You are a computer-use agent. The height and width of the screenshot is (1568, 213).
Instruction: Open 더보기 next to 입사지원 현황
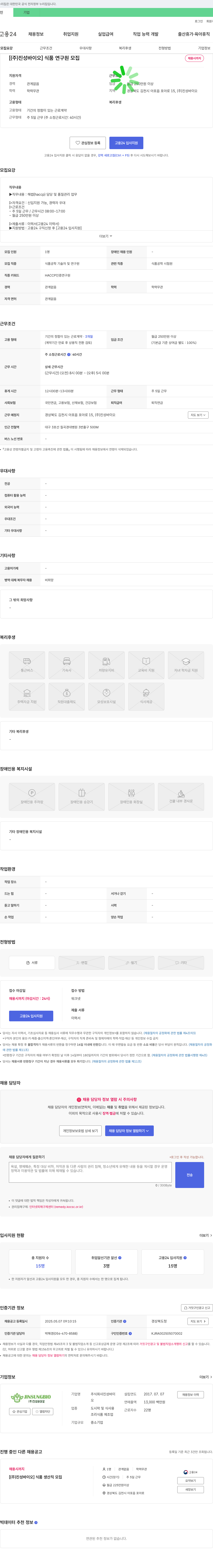206,1236
